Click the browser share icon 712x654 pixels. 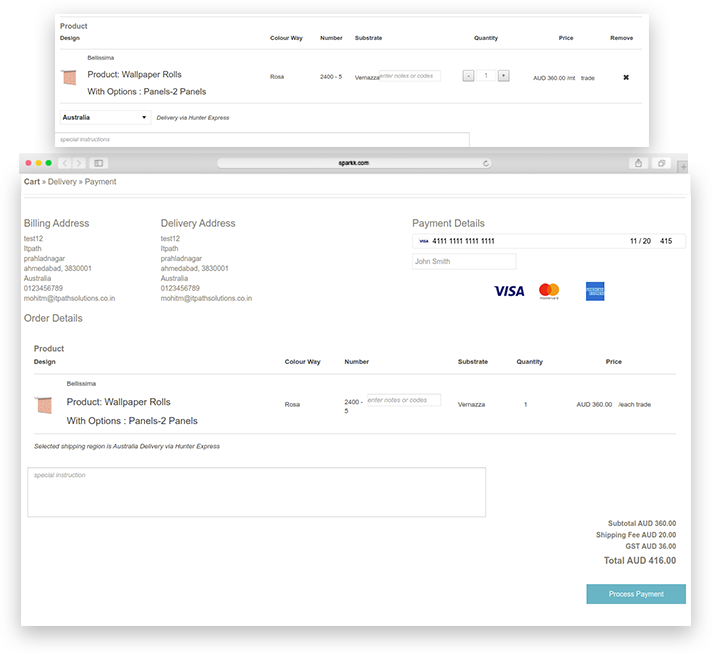tap(637, 163)
